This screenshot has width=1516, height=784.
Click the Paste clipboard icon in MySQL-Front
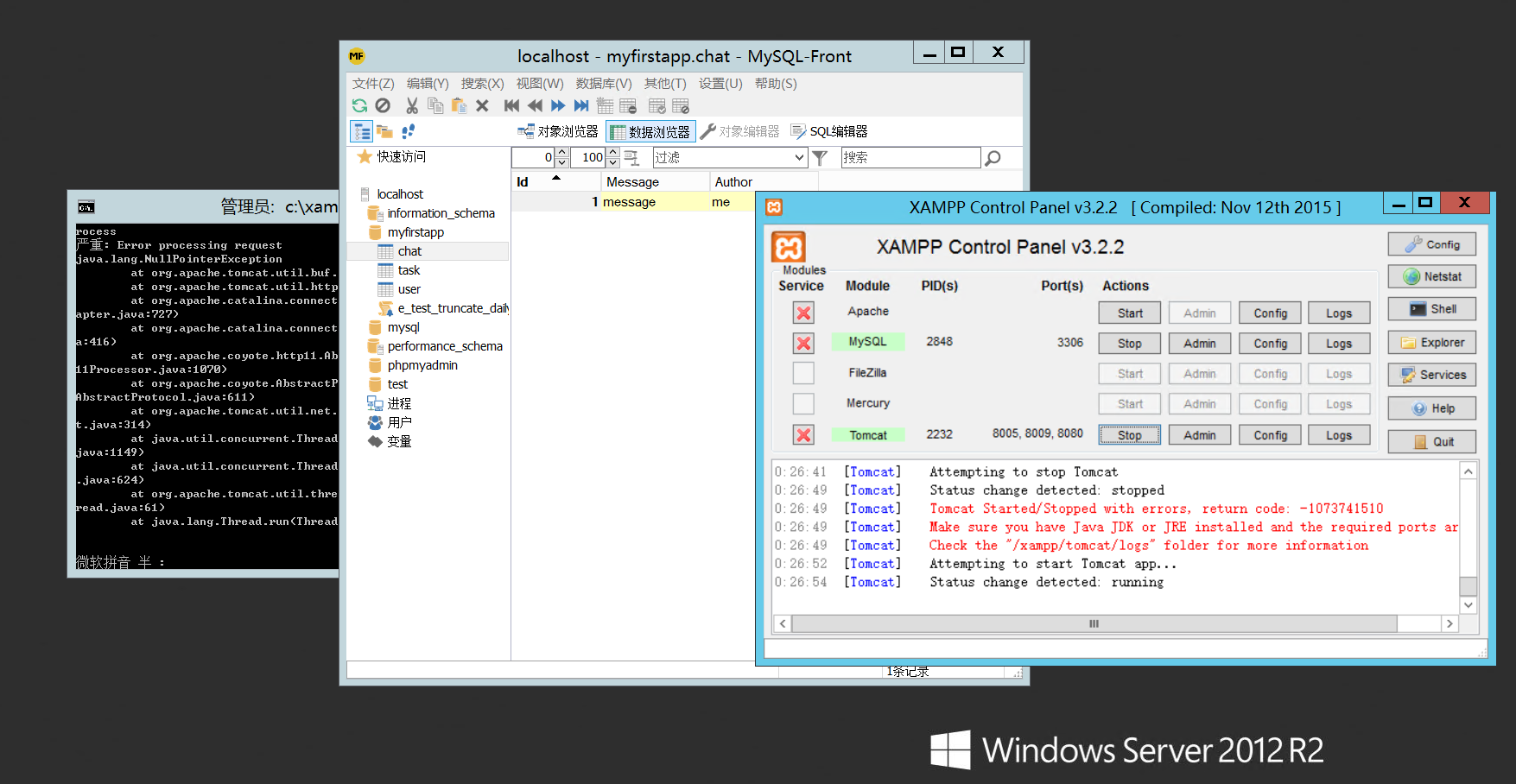[x=459, y=105]
